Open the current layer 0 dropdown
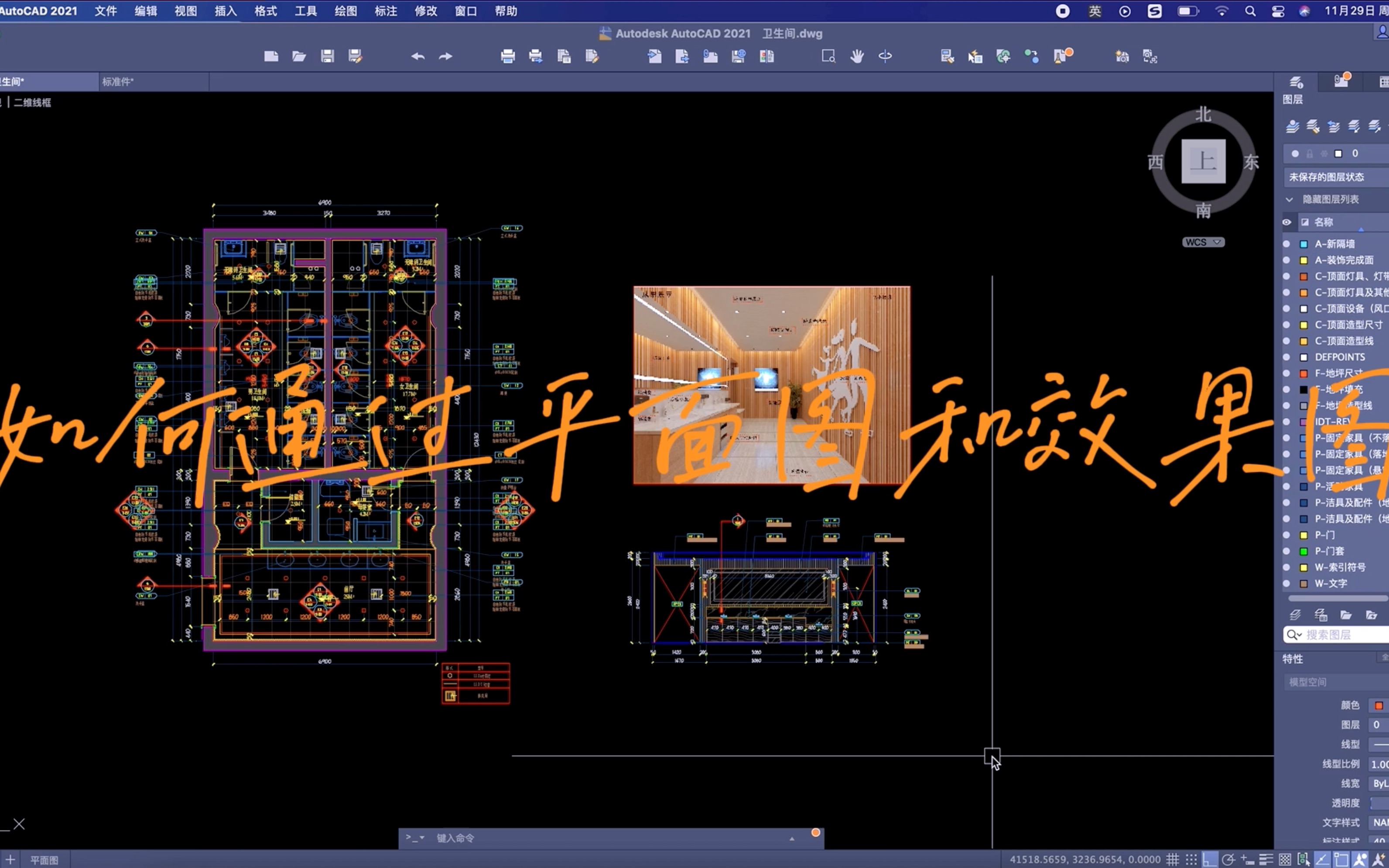The image size is (1389, 868). [x=1336, y=153]
